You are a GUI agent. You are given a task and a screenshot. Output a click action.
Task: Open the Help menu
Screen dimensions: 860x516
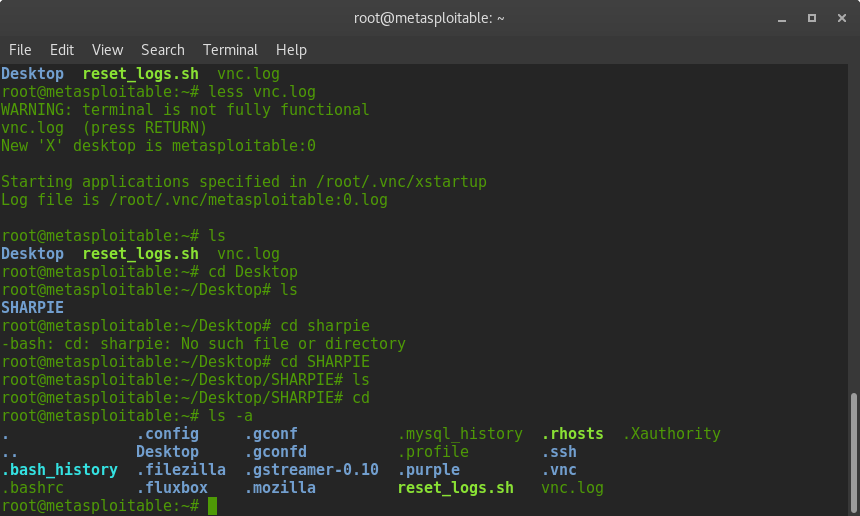[291, 50]
